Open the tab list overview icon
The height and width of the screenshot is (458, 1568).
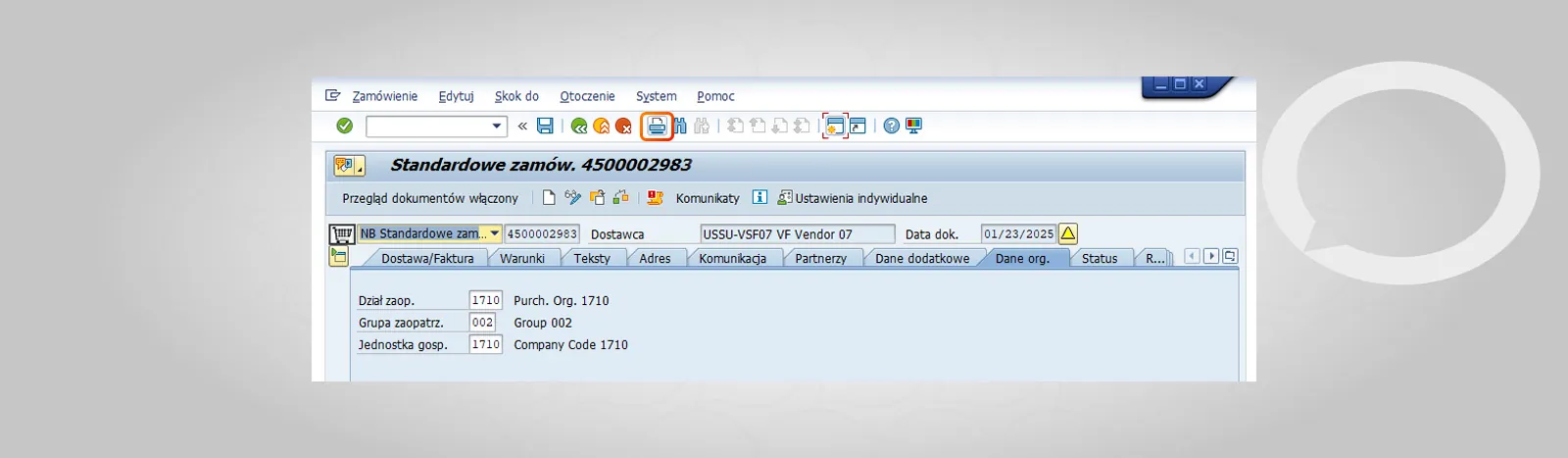(x=1230, y=256)
